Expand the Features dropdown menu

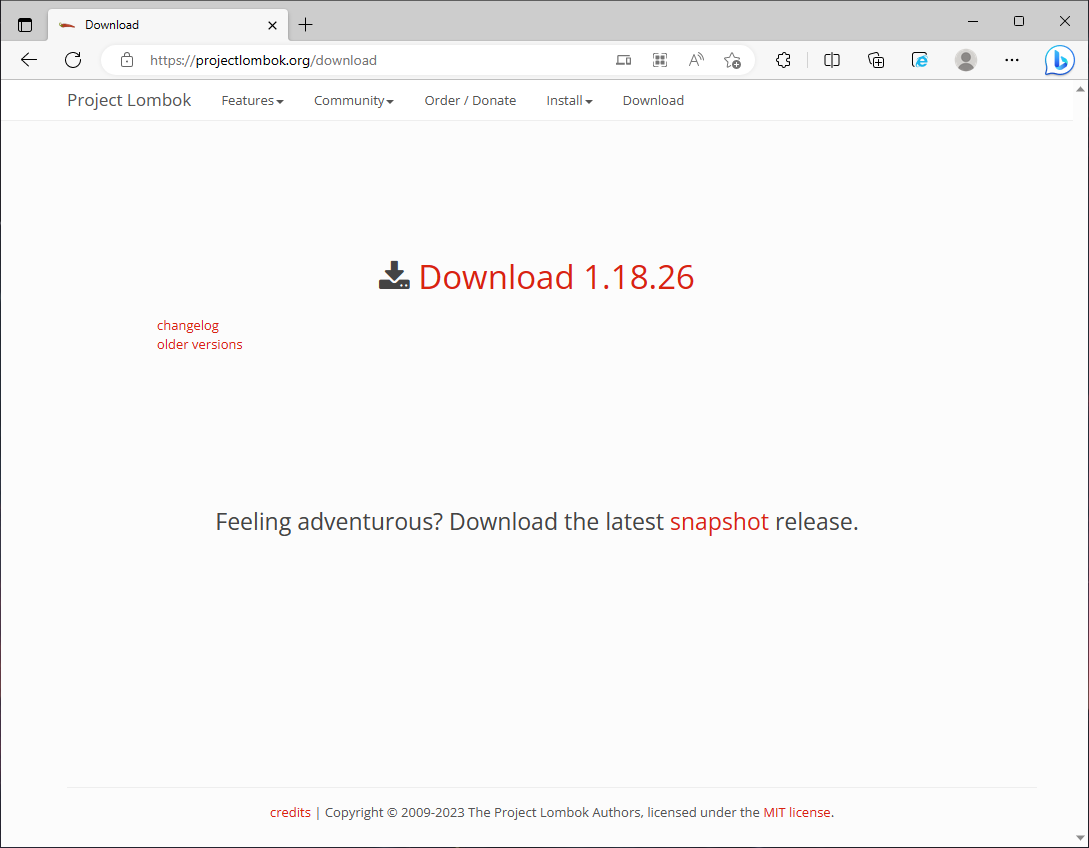[x=252, y=101]
